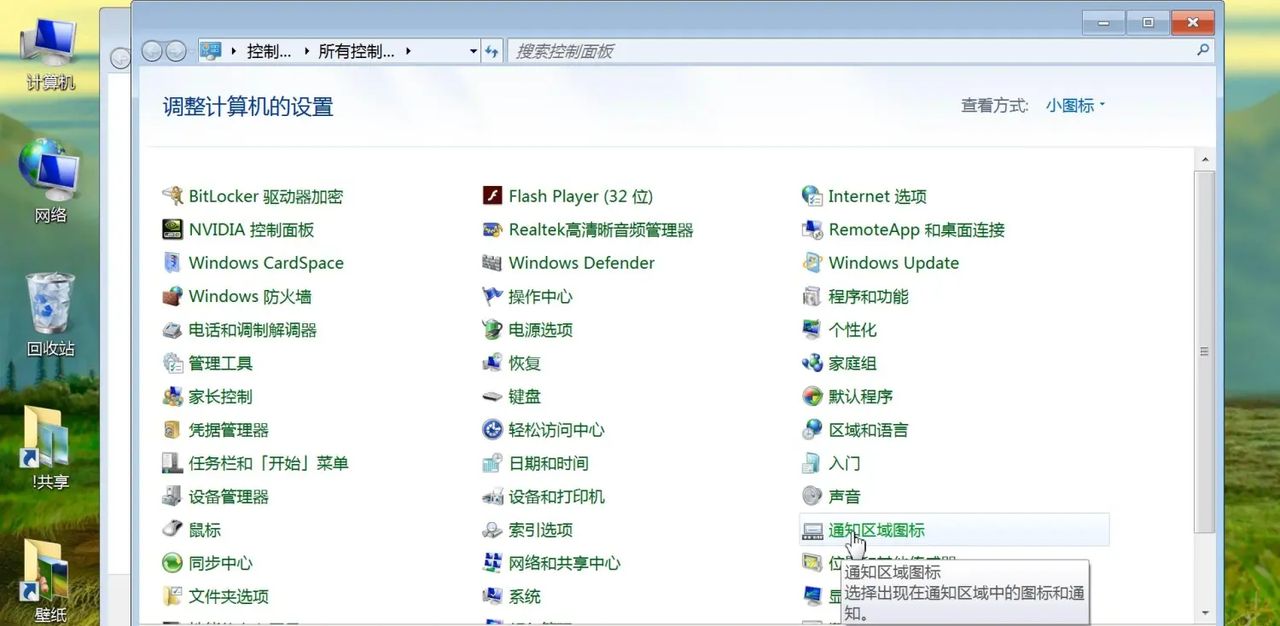Image resolution: width=1280 pixels, height=626 pixels.
Task: Click the 网络和共享中心 icon
Action: click(x=492, y=563)
